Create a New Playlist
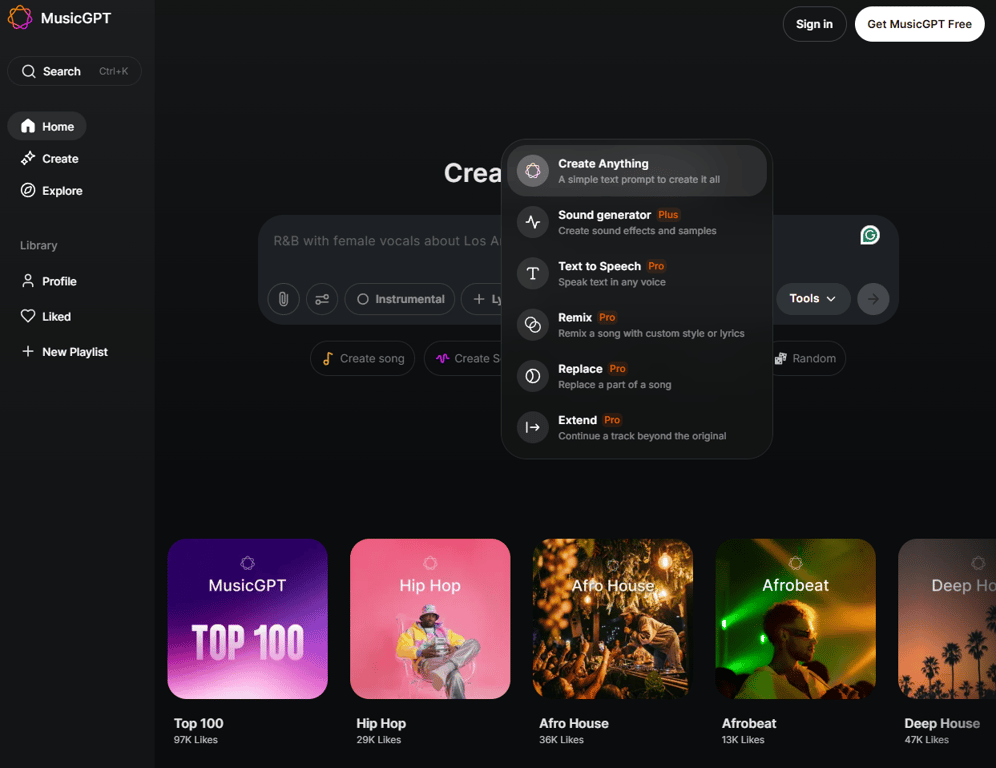This screenshot has height=768, width=996. click(64, 351)
